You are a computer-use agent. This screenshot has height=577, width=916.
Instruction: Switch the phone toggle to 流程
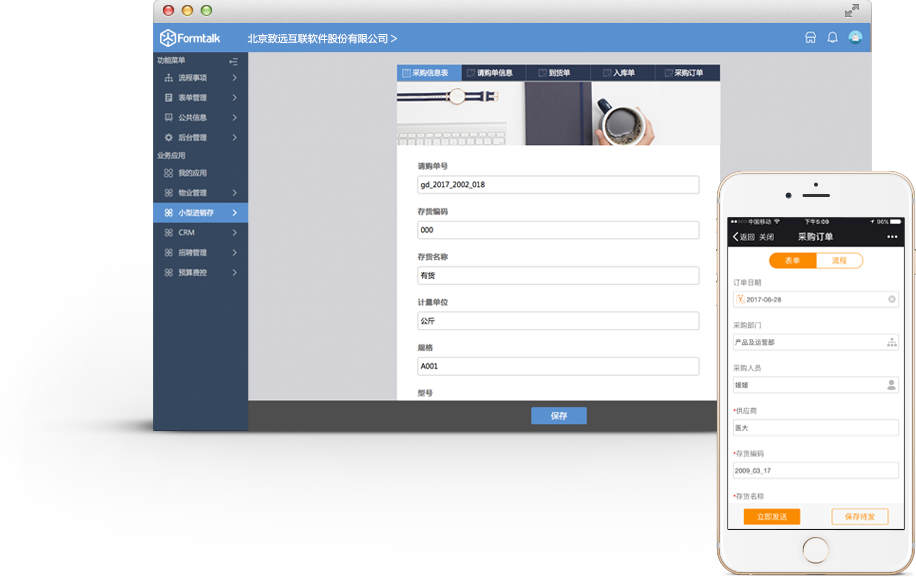(839, 260)
